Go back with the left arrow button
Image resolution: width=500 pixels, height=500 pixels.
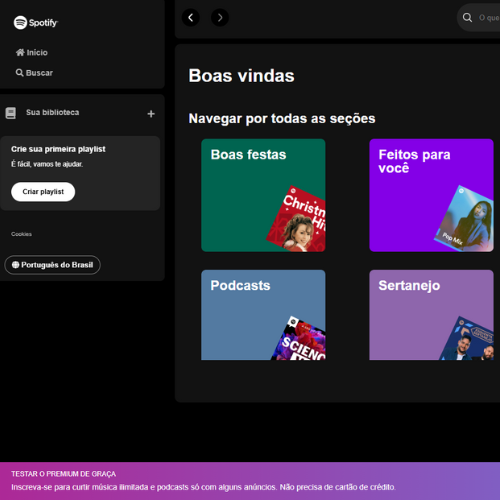pos(191,17)
